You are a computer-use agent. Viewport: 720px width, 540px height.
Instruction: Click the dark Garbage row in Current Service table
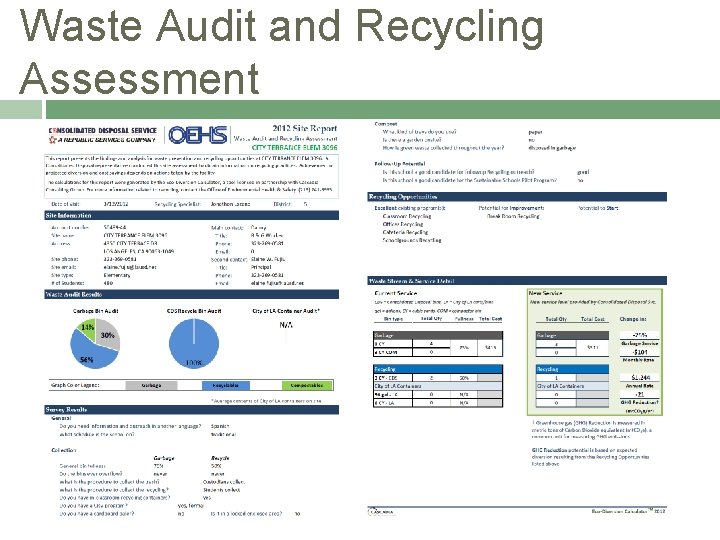(438, 335)
